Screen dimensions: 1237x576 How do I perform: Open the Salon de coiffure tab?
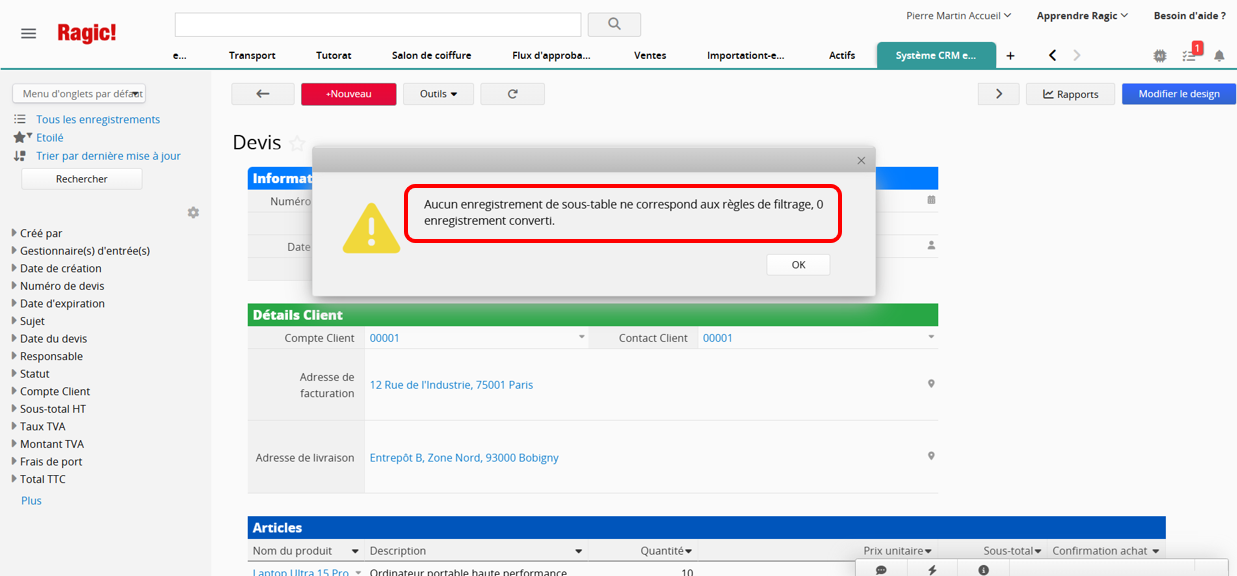point(431,56)
